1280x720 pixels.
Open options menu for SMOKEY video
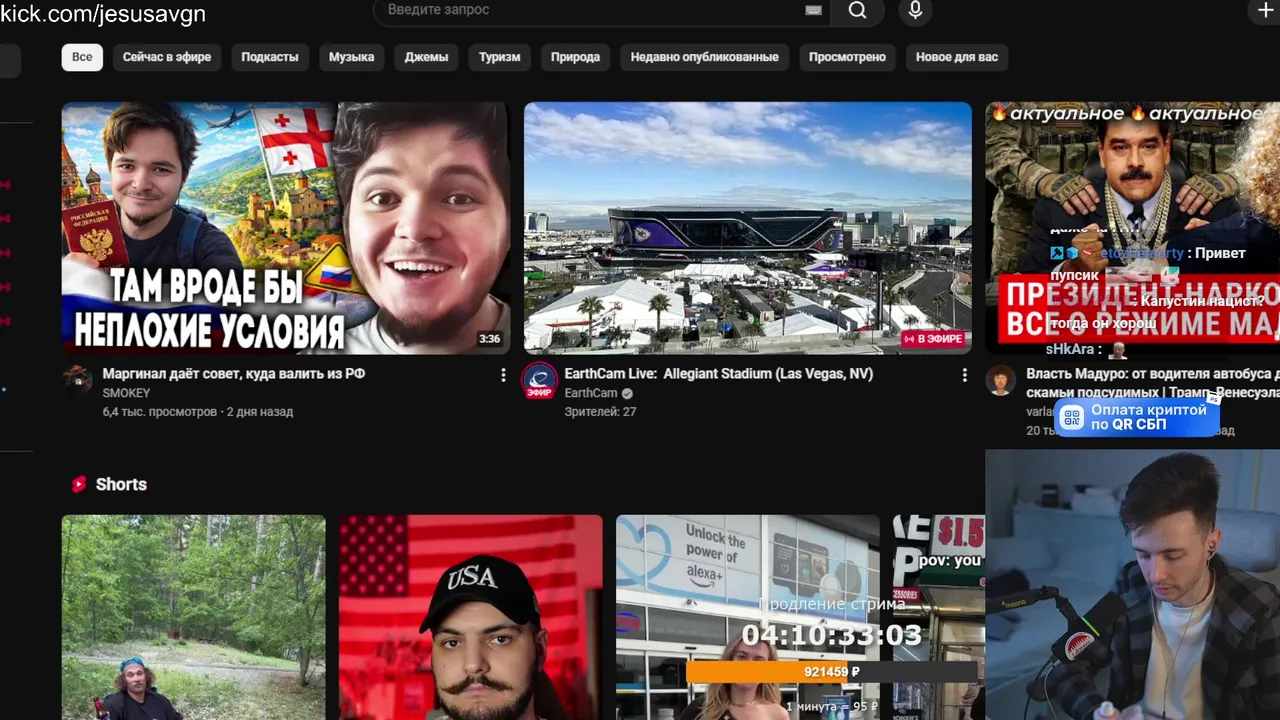click(502, 375)
